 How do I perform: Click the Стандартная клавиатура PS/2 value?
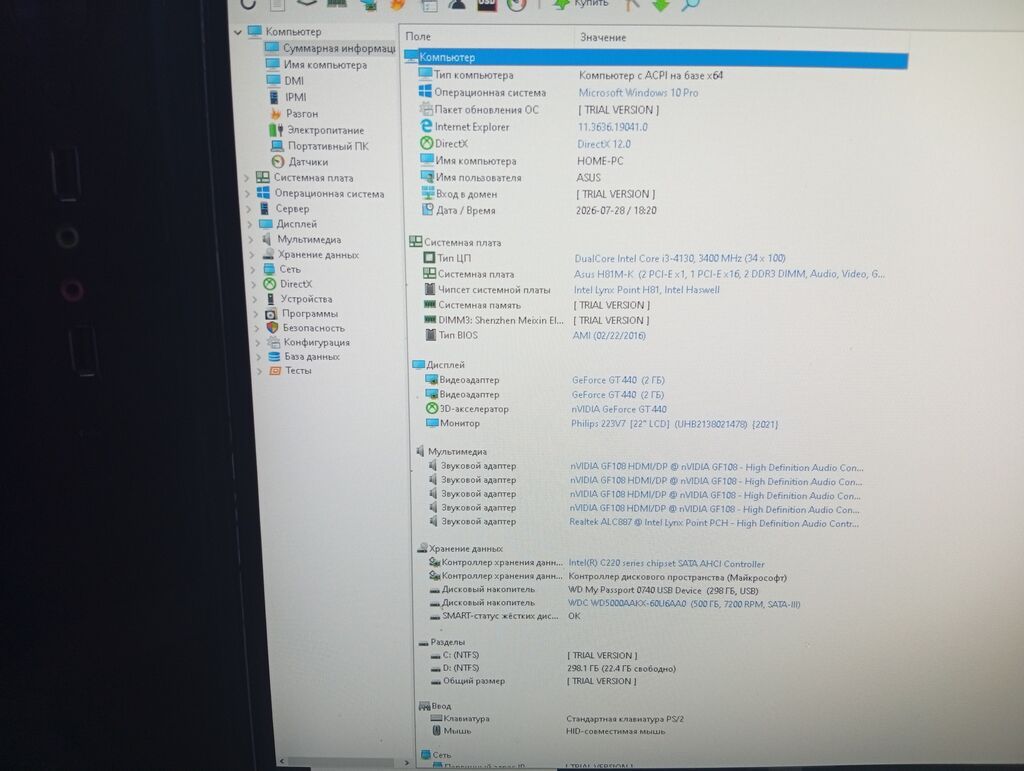point(624,718)
